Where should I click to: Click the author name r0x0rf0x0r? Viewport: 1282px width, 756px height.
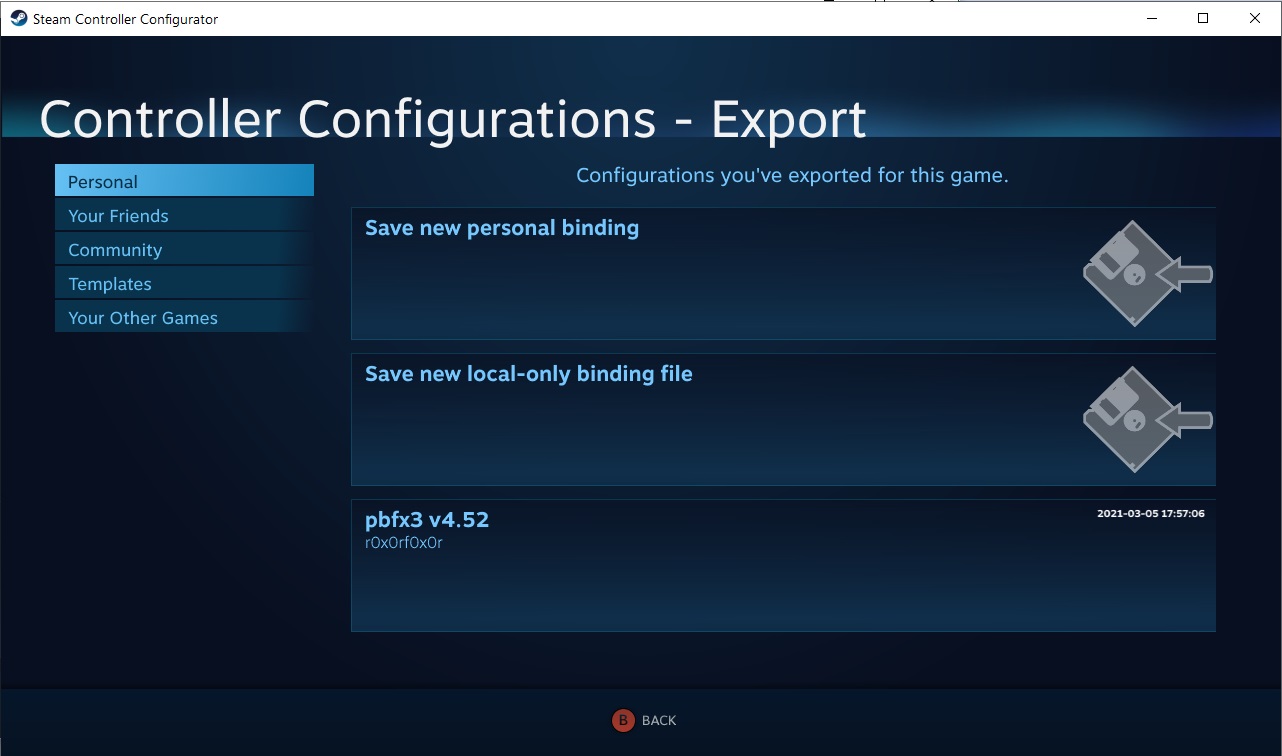[404, 543]
